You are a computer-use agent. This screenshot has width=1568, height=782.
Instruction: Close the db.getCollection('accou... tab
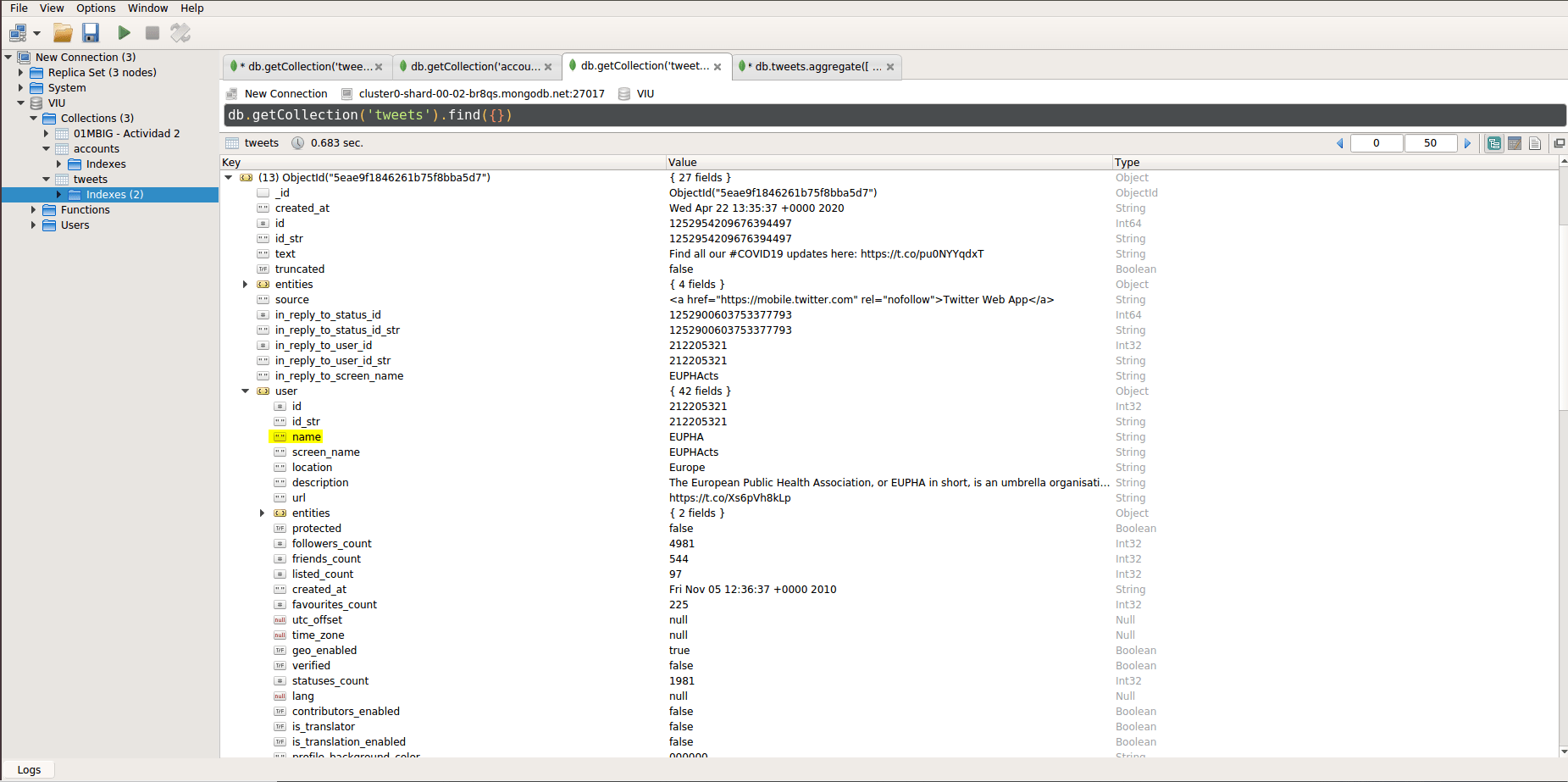[548, 67]
